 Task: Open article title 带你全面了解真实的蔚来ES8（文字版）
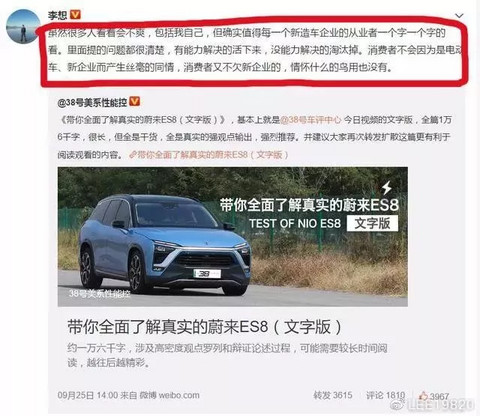pos(205,326)
